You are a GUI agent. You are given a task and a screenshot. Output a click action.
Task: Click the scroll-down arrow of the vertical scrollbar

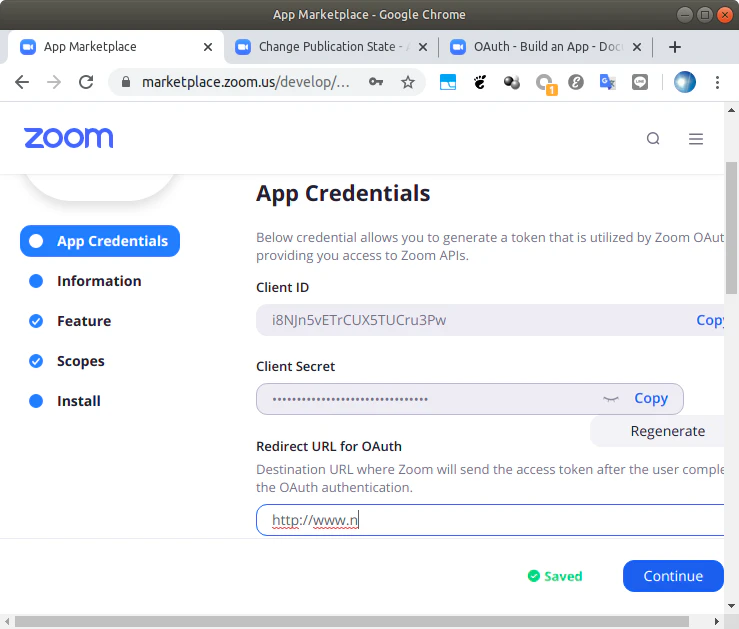pyautogui.click(x=731, y=606)
